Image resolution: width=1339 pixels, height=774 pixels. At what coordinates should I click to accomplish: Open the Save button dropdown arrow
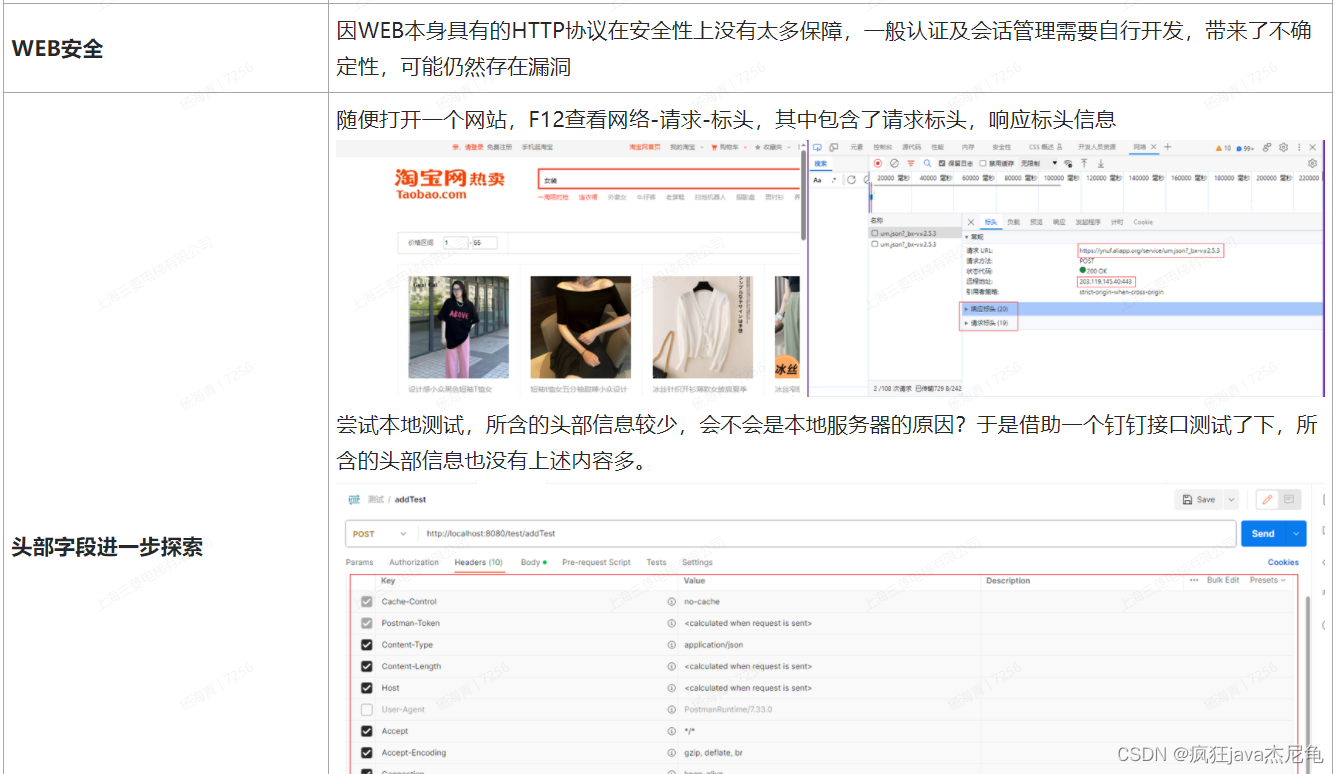1231,499
